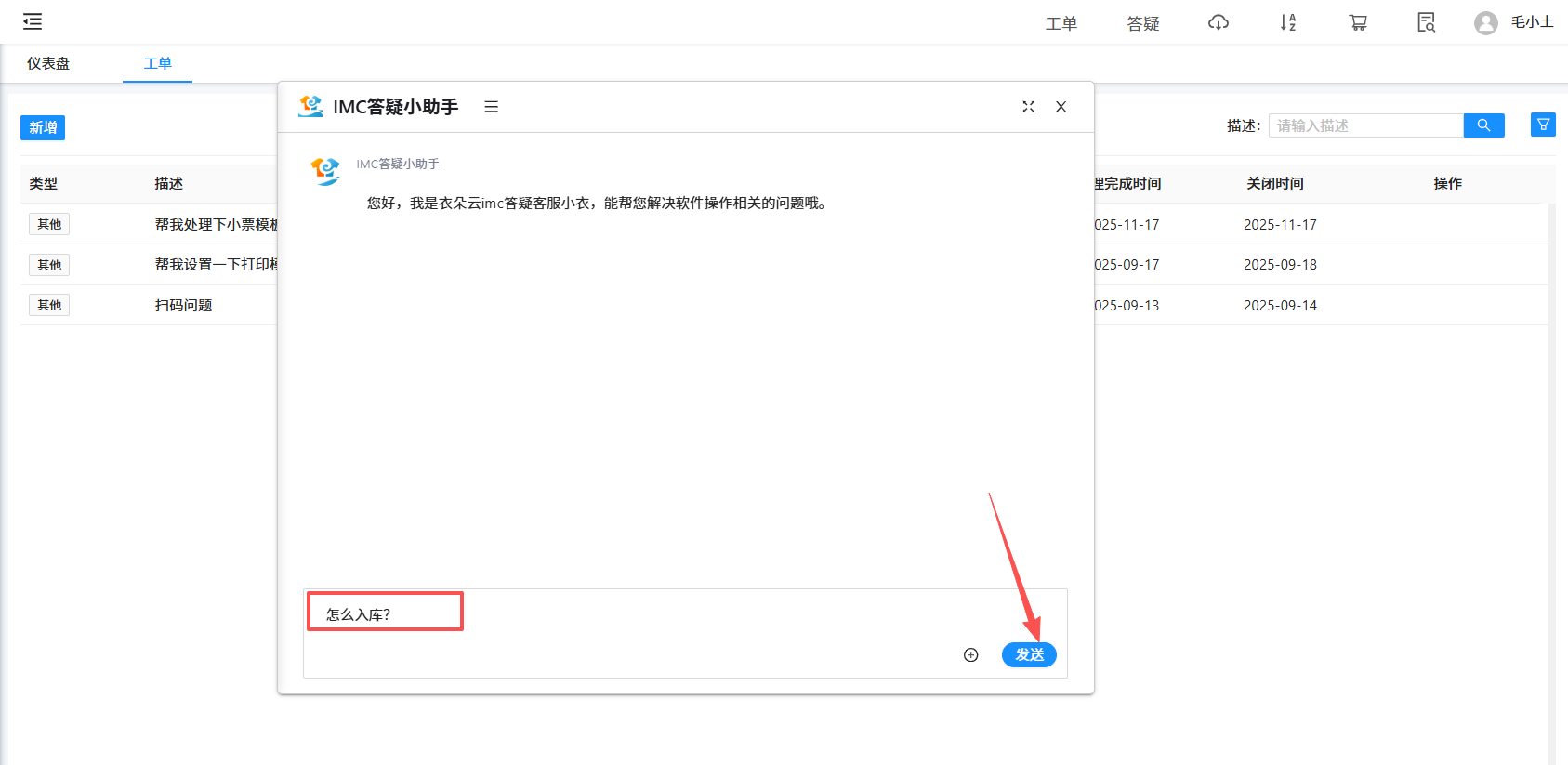The width and height of the screenshot is (1568, 765).
Task: Click into the chat input with 怎么入库?
Action: pyautogui.click(x=685, y=633)
